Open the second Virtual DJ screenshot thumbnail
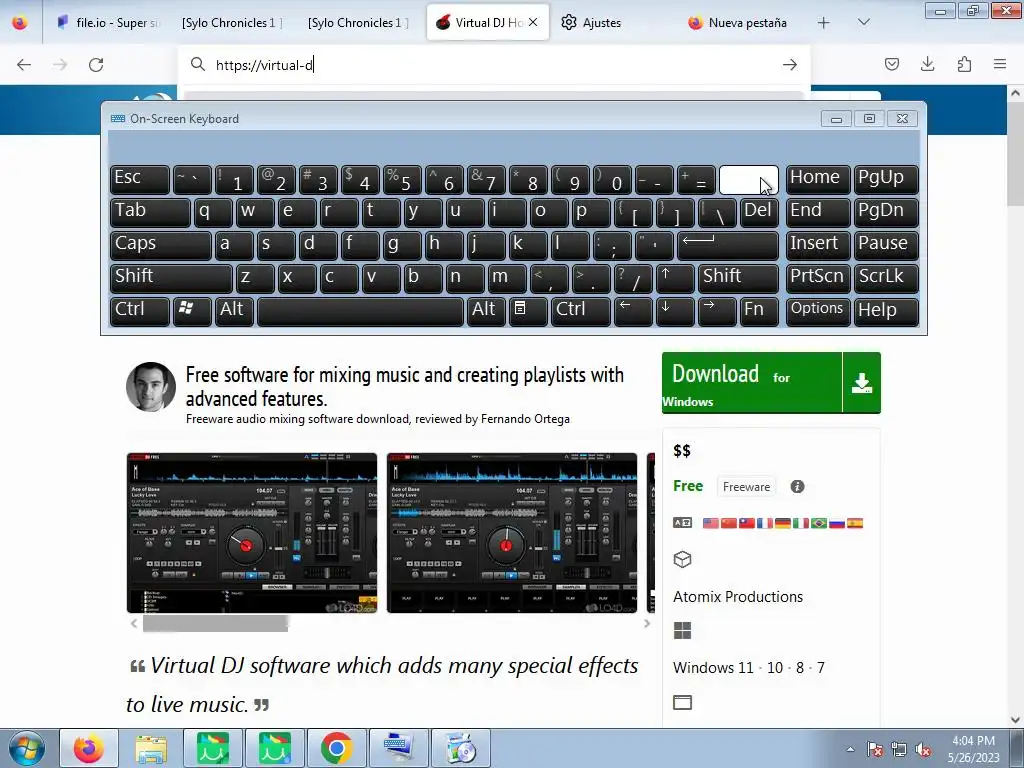 click(x=511, y=533)
